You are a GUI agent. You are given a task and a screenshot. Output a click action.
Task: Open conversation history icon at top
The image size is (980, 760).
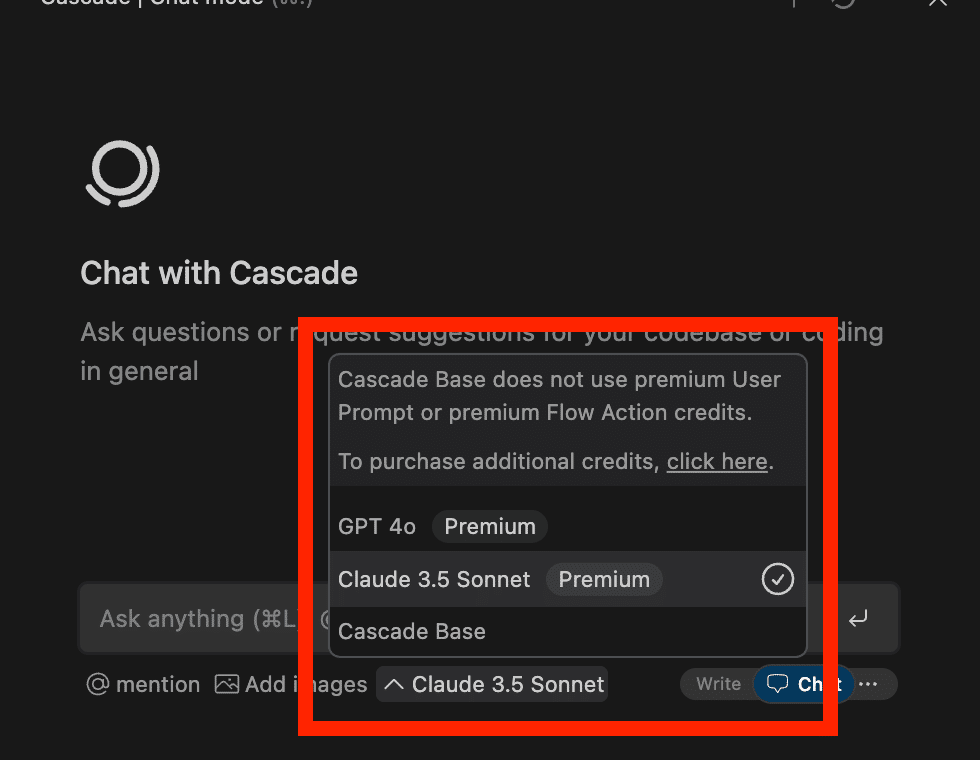[x=844, y=3]
